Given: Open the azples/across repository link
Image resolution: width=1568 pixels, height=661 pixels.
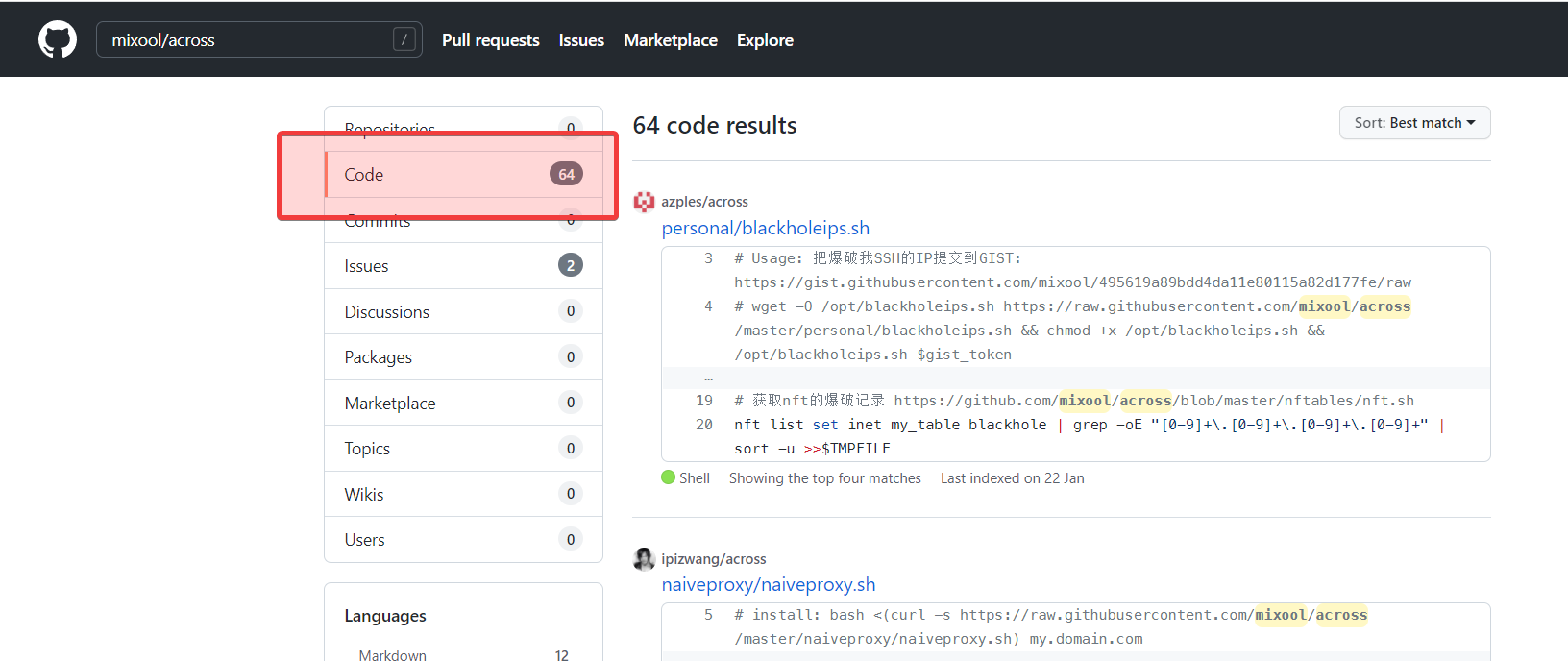Looking at the screenshot, I should (704, 202).
